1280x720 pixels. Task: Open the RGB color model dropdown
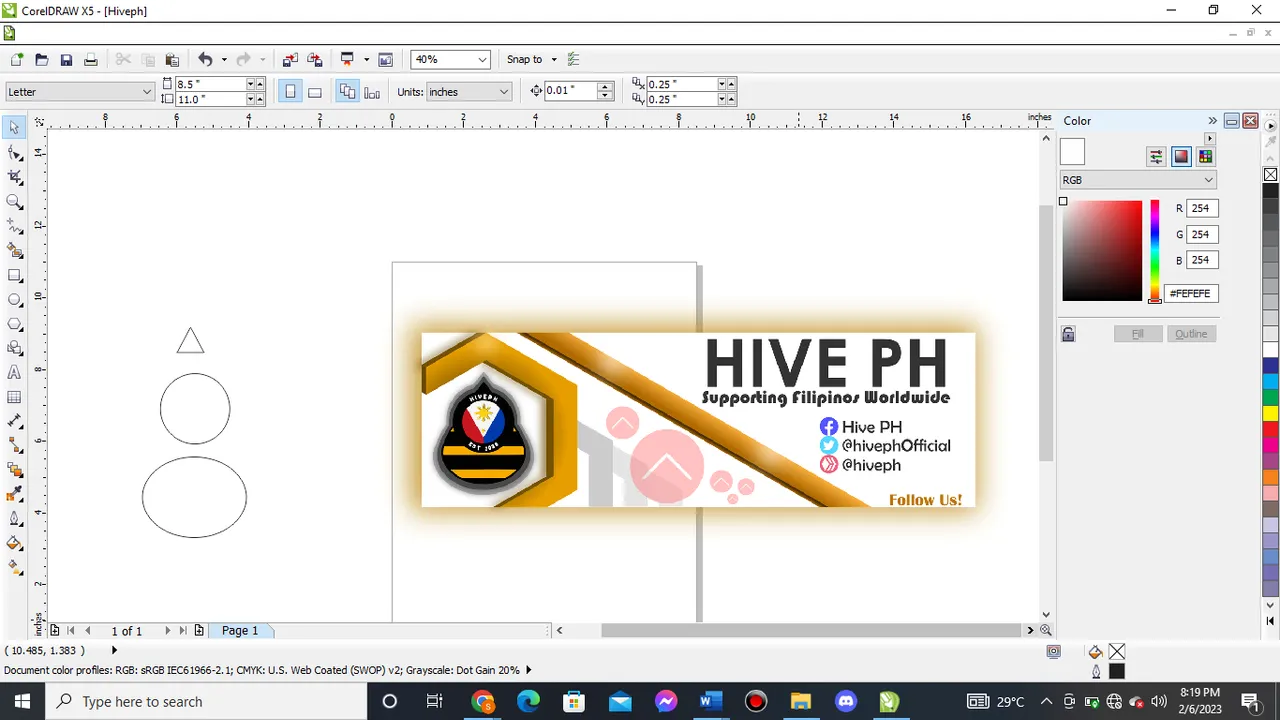tap(1209, 180)
